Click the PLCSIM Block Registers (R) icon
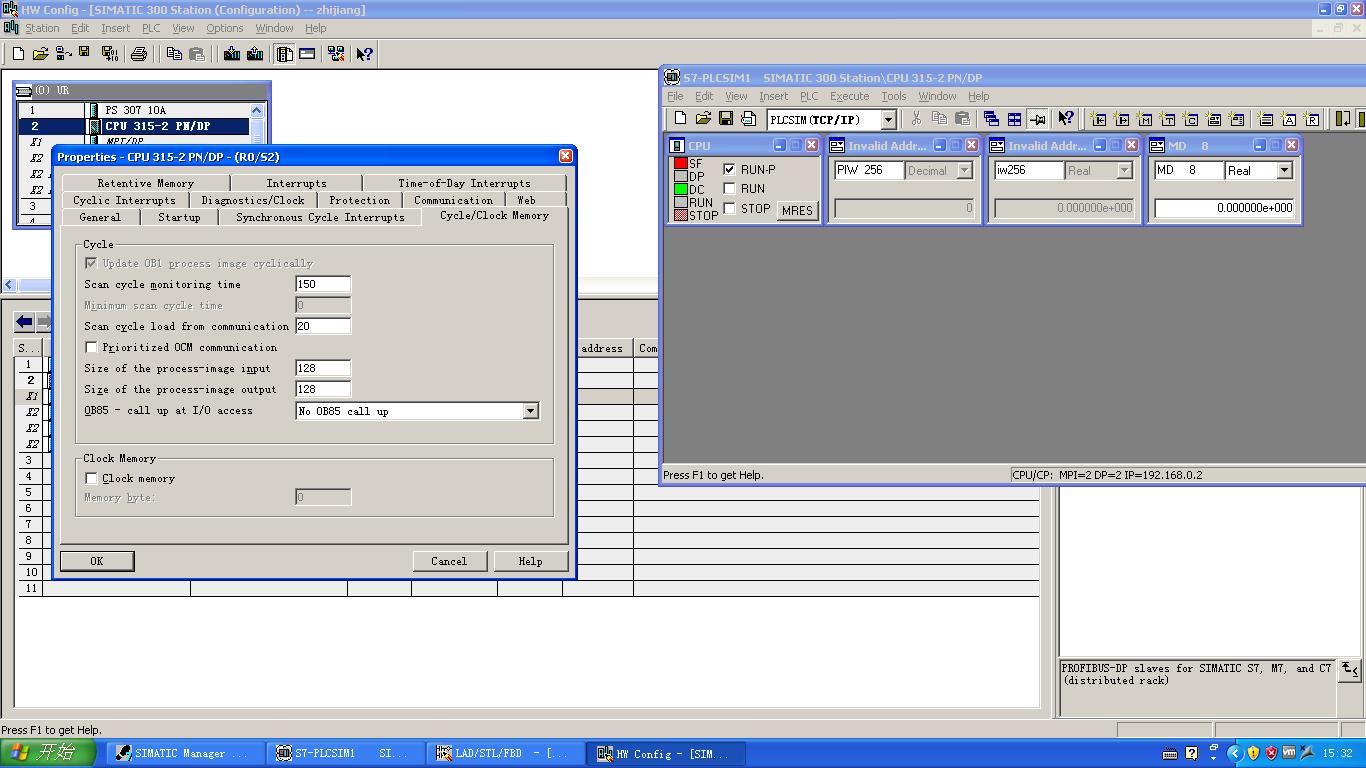1366x768 pixels. coord(1312,119)
